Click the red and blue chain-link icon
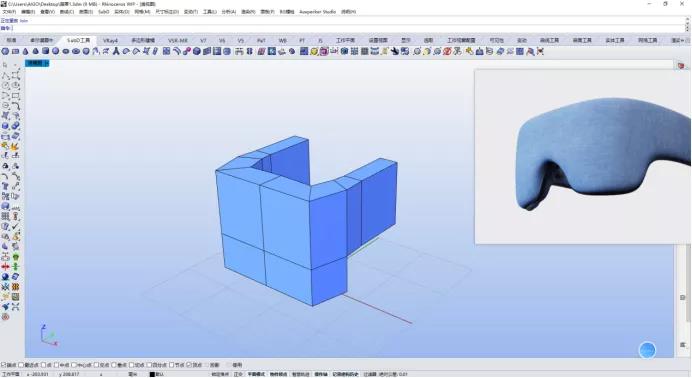Image resolution: width=692 pixels, height=378 pixels. (x=186, y=51)
